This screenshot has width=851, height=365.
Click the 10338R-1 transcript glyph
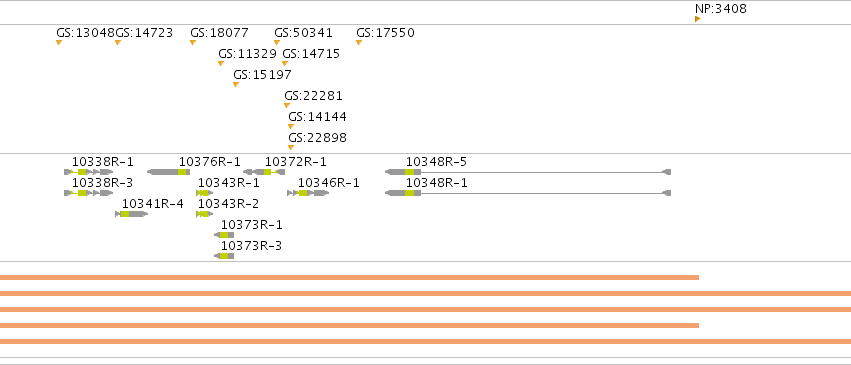[x=88, y=172]
